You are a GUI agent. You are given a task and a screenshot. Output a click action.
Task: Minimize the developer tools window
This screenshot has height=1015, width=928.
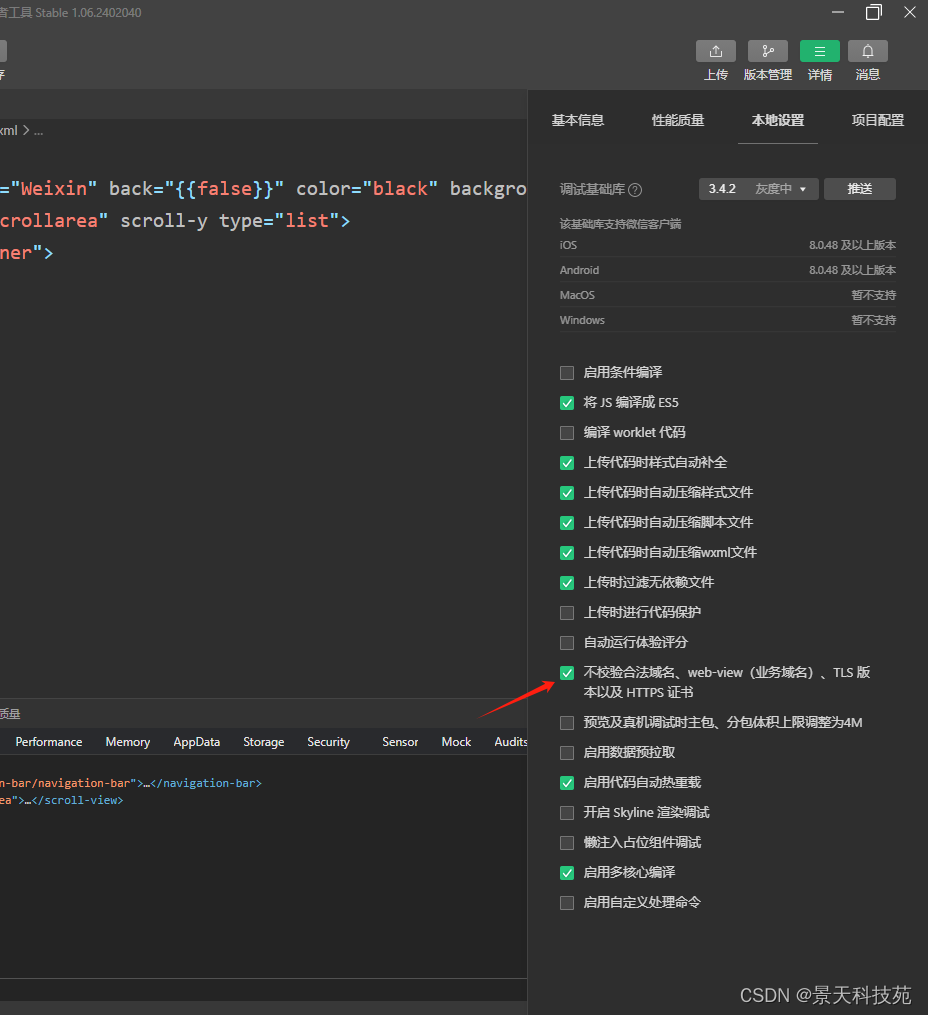click(x=838, y=12)
